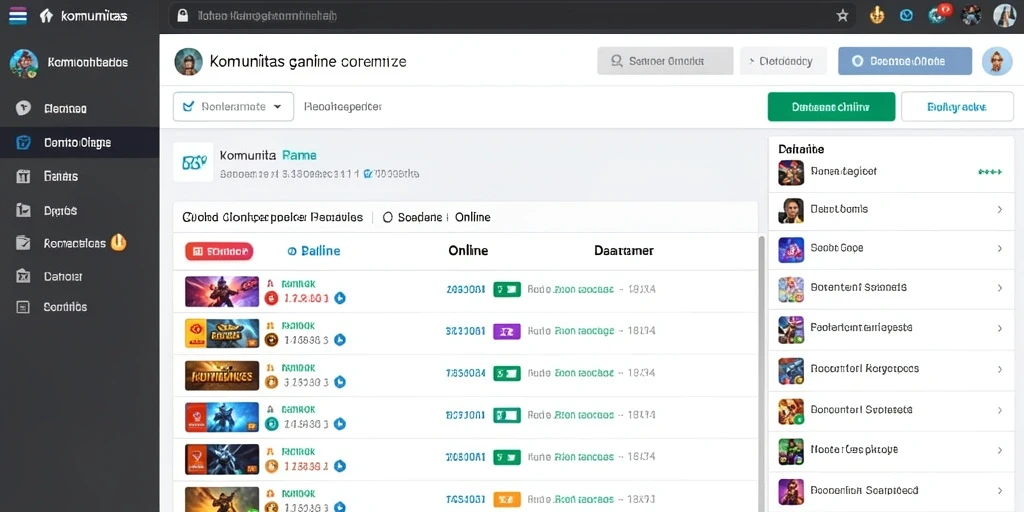Focus the search field with the magnifier
Viewport: 1024px width, 512px height.
[665, 61]
